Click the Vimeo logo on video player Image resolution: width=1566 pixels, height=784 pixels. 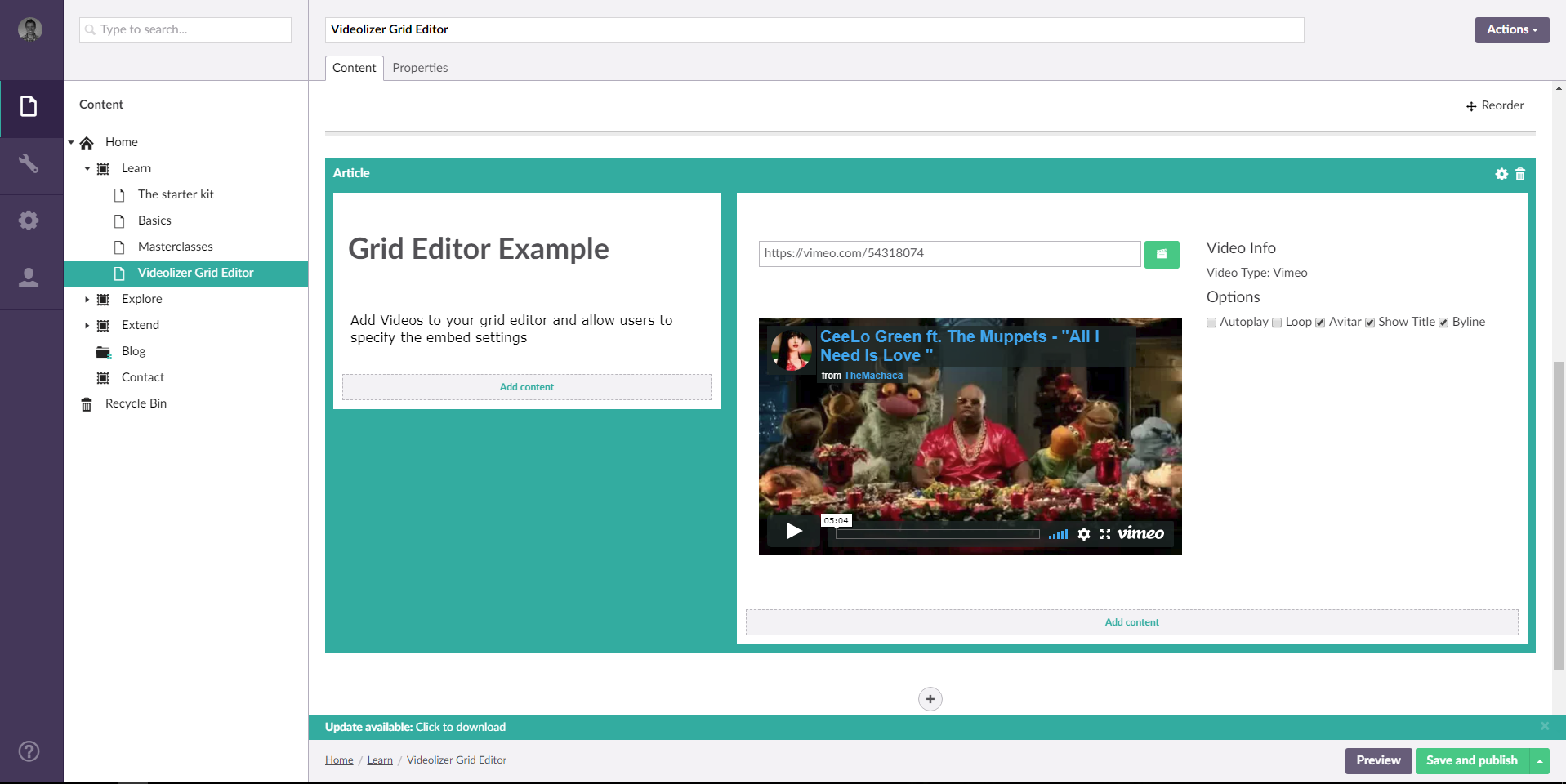pyautogui.click(x=1140, y=533)
